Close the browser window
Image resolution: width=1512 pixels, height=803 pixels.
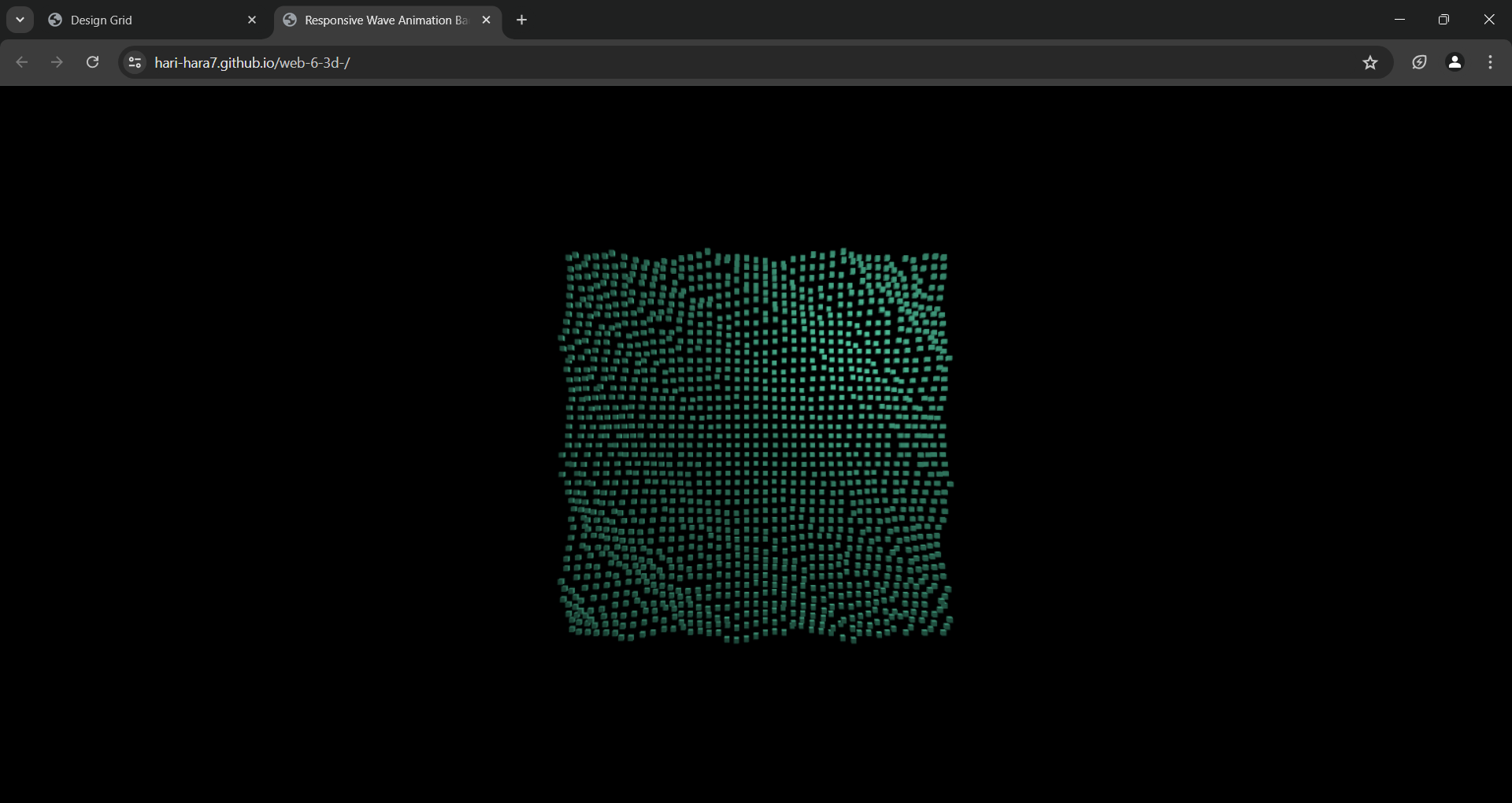coord(1488,20)
